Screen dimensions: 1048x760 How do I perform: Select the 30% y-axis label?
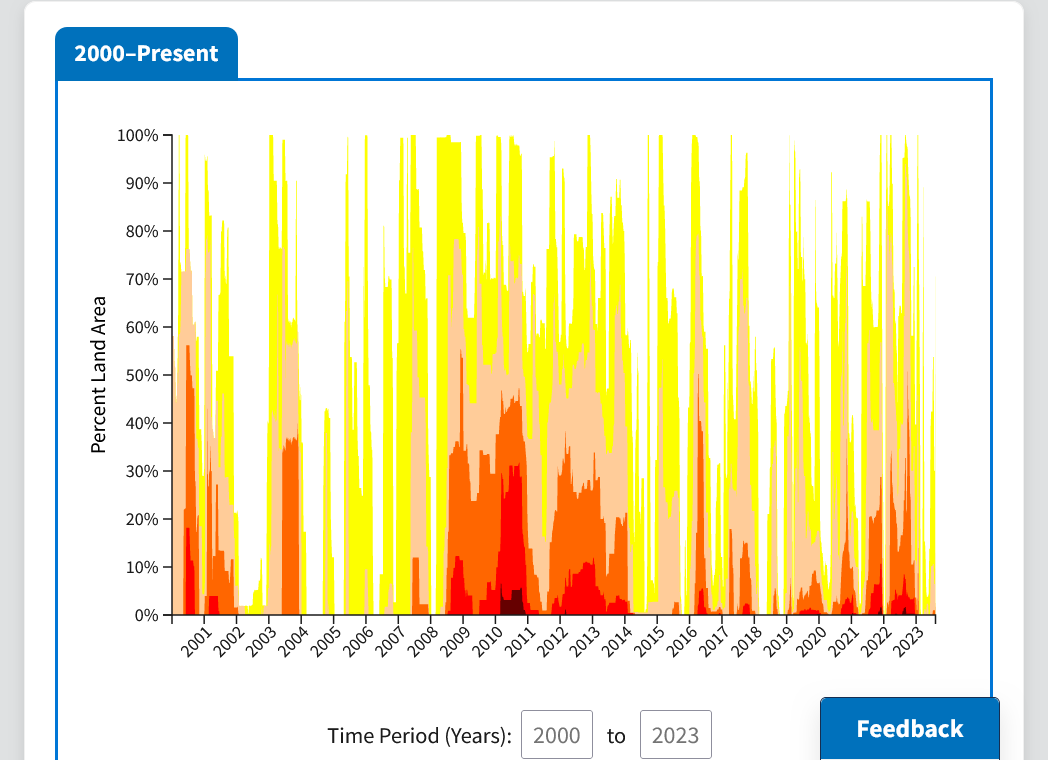click(142, 471)
